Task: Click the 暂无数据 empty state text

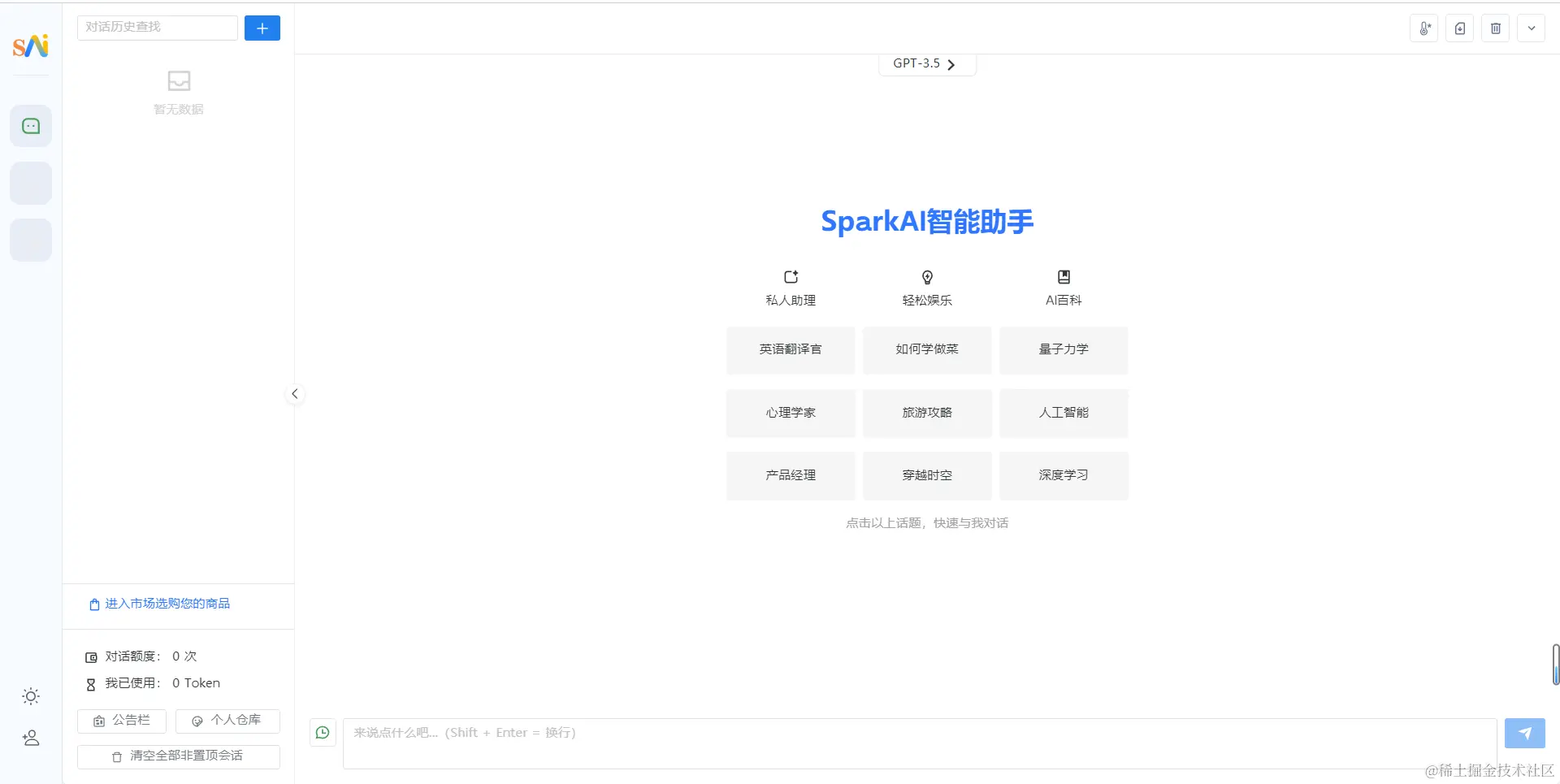Action: [x=179, y=110]
